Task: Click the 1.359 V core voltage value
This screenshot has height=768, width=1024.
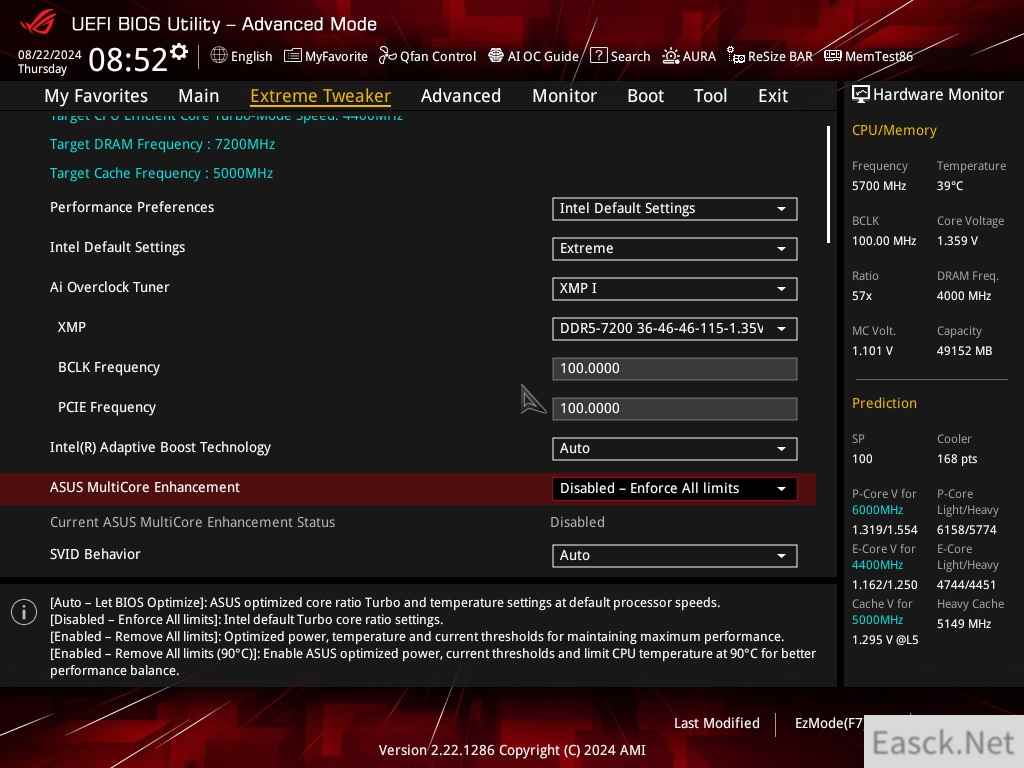Action: click(957, 240)
